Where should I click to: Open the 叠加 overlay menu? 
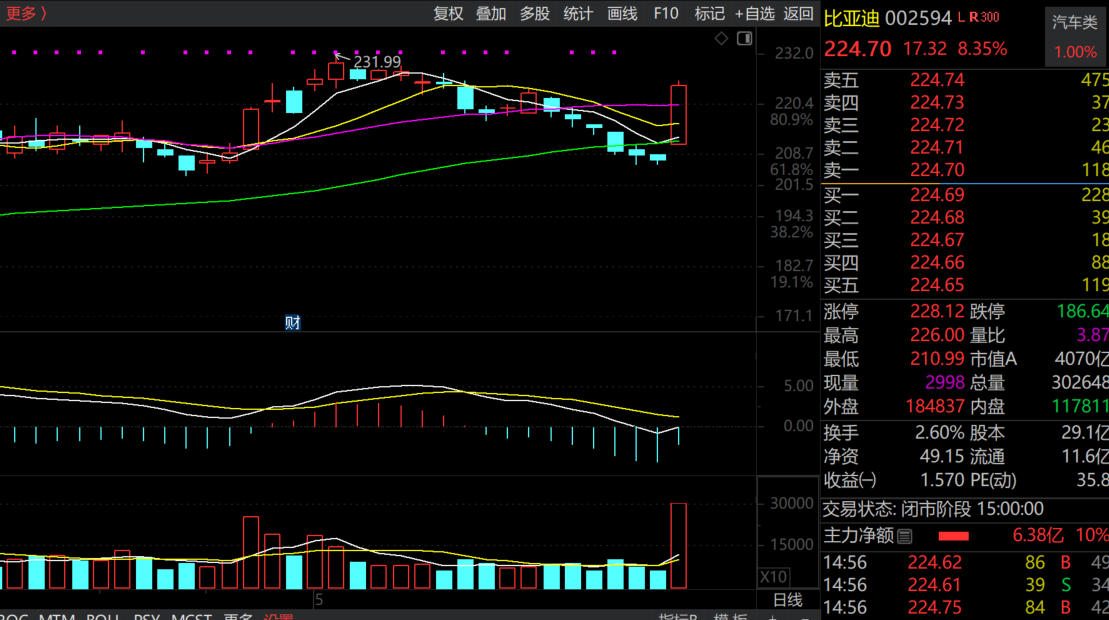491,13
